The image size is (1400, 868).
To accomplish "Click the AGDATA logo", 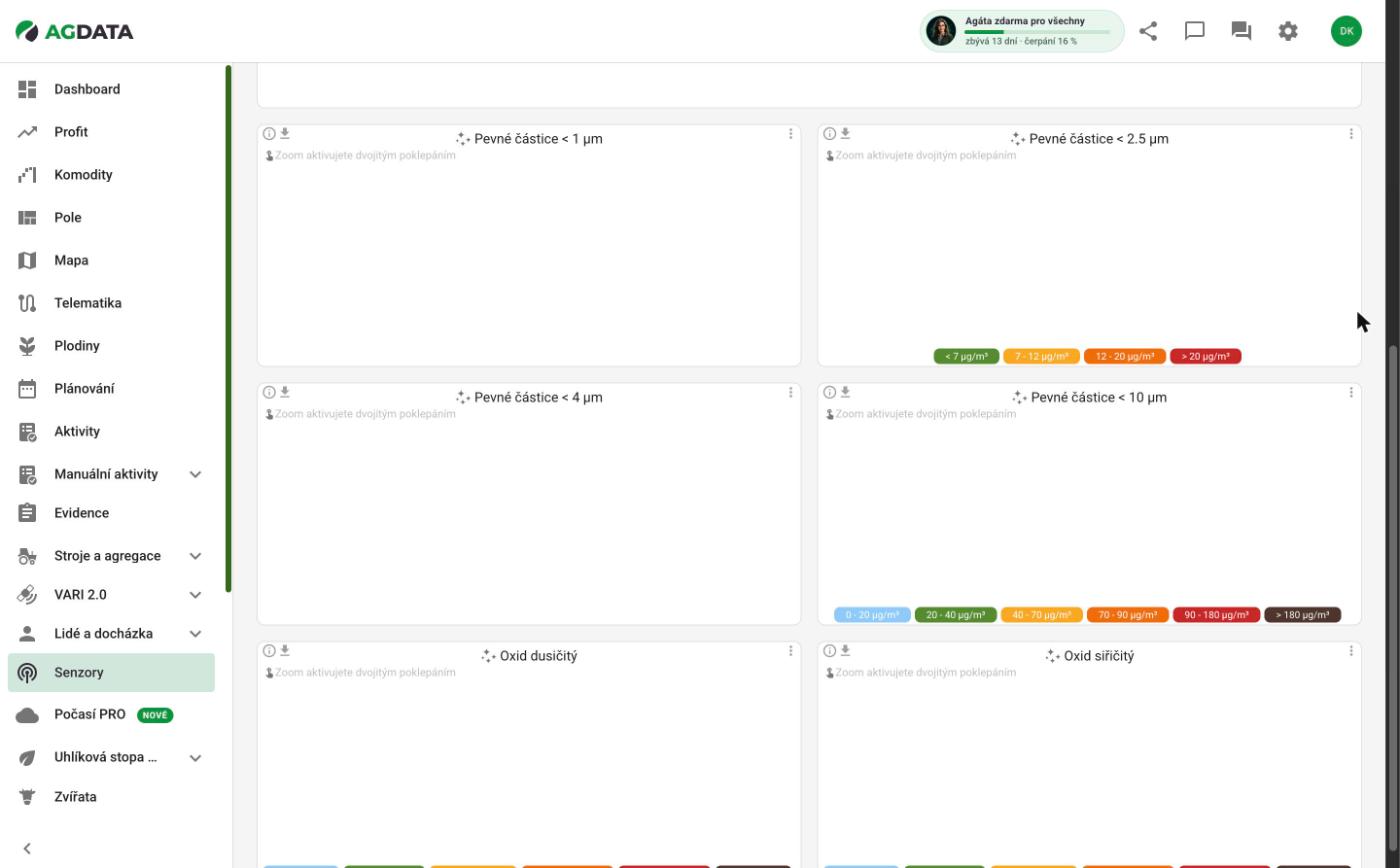I will 74,31.
